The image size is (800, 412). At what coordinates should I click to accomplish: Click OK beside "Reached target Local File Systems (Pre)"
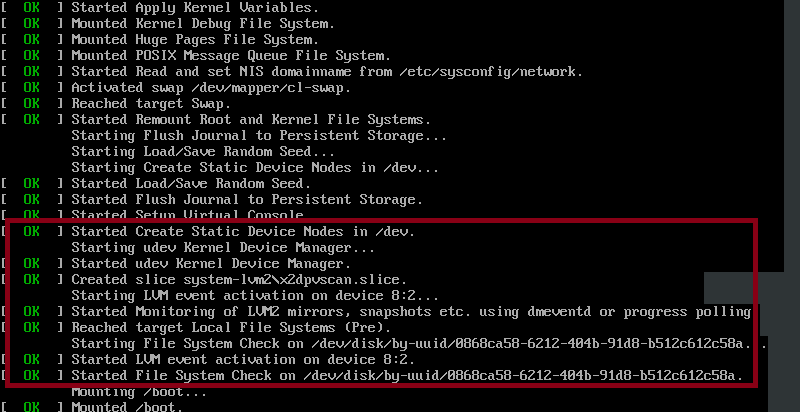pyautogui.click(x=32, y=327)
